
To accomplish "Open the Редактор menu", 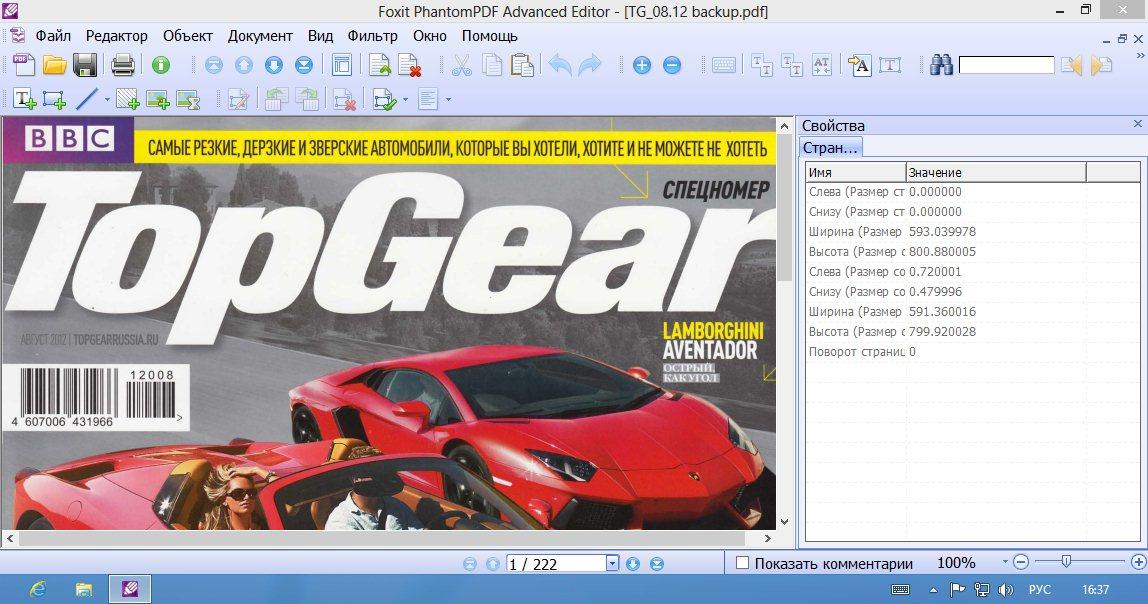I will (x=116, y=36).
